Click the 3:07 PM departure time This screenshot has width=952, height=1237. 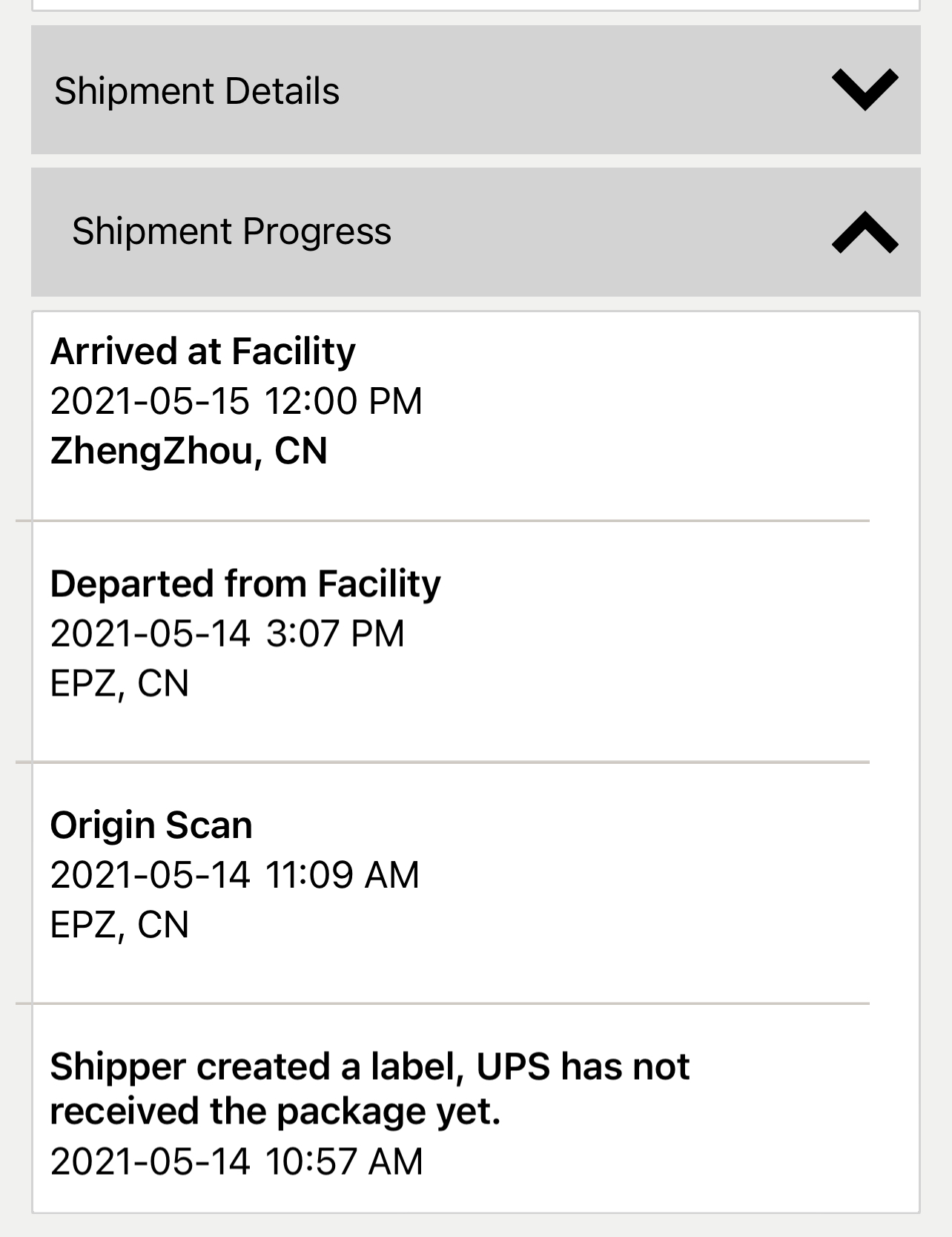pos(334,633)
